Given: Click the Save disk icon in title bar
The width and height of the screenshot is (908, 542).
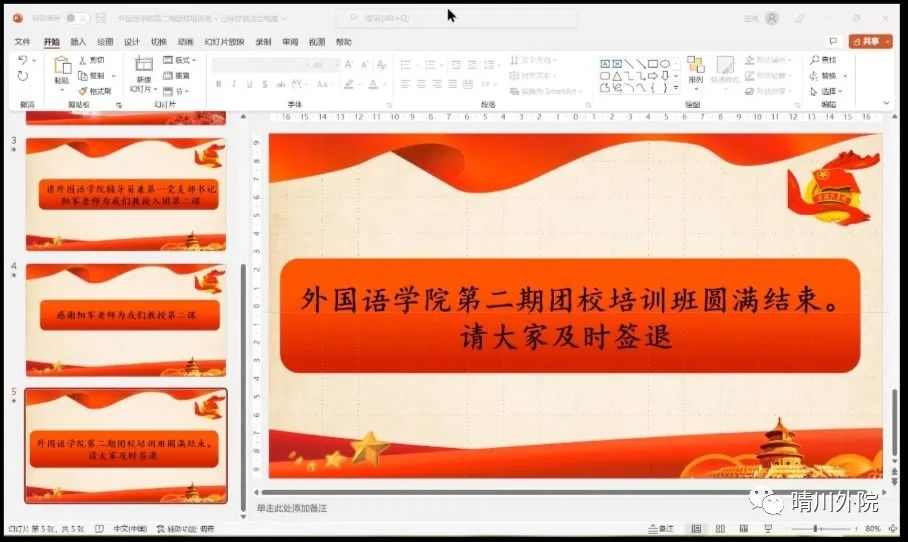Looking at the screenshot, I should point(103,18).
